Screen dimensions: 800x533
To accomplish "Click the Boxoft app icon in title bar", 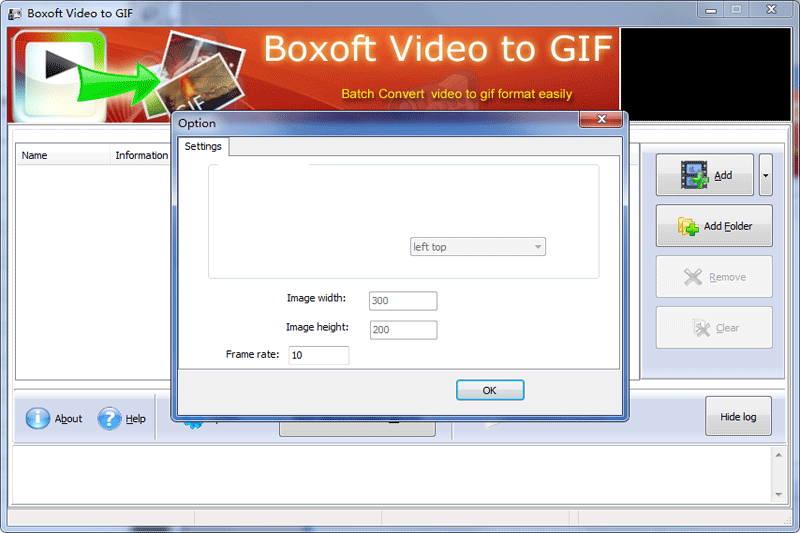I will tap(15, 14).
